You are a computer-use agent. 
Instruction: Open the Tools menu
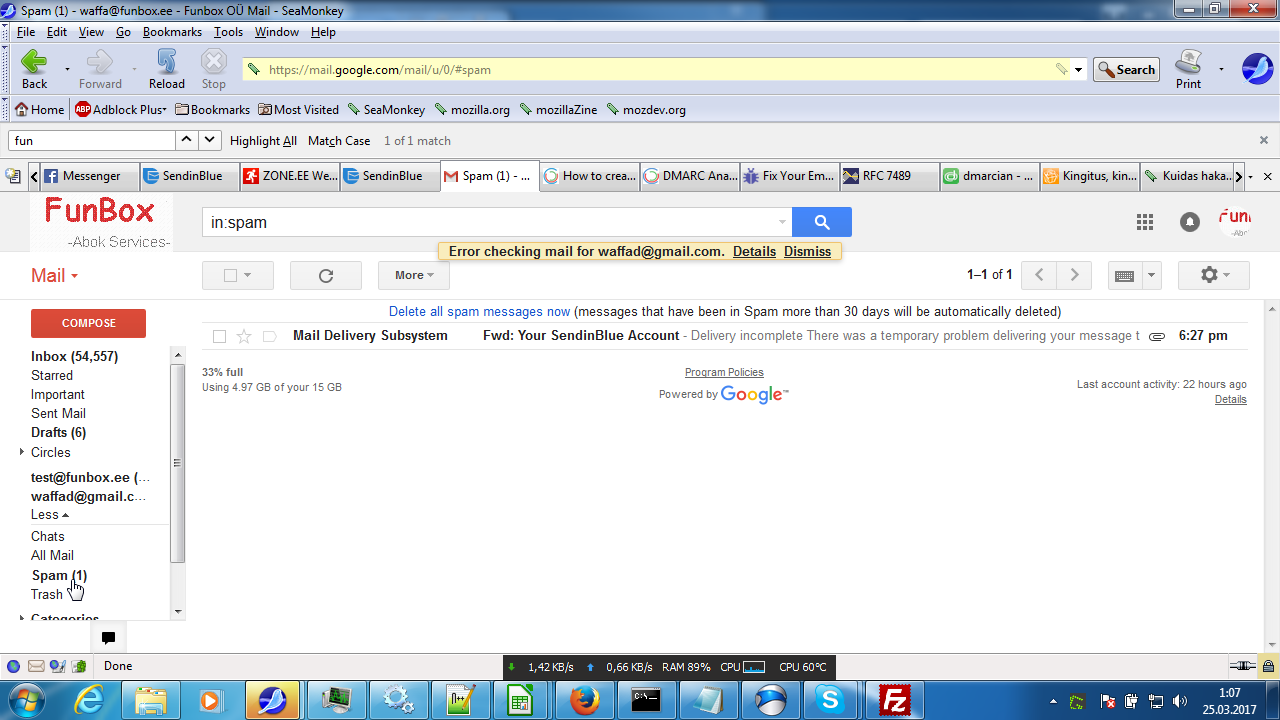228,32
